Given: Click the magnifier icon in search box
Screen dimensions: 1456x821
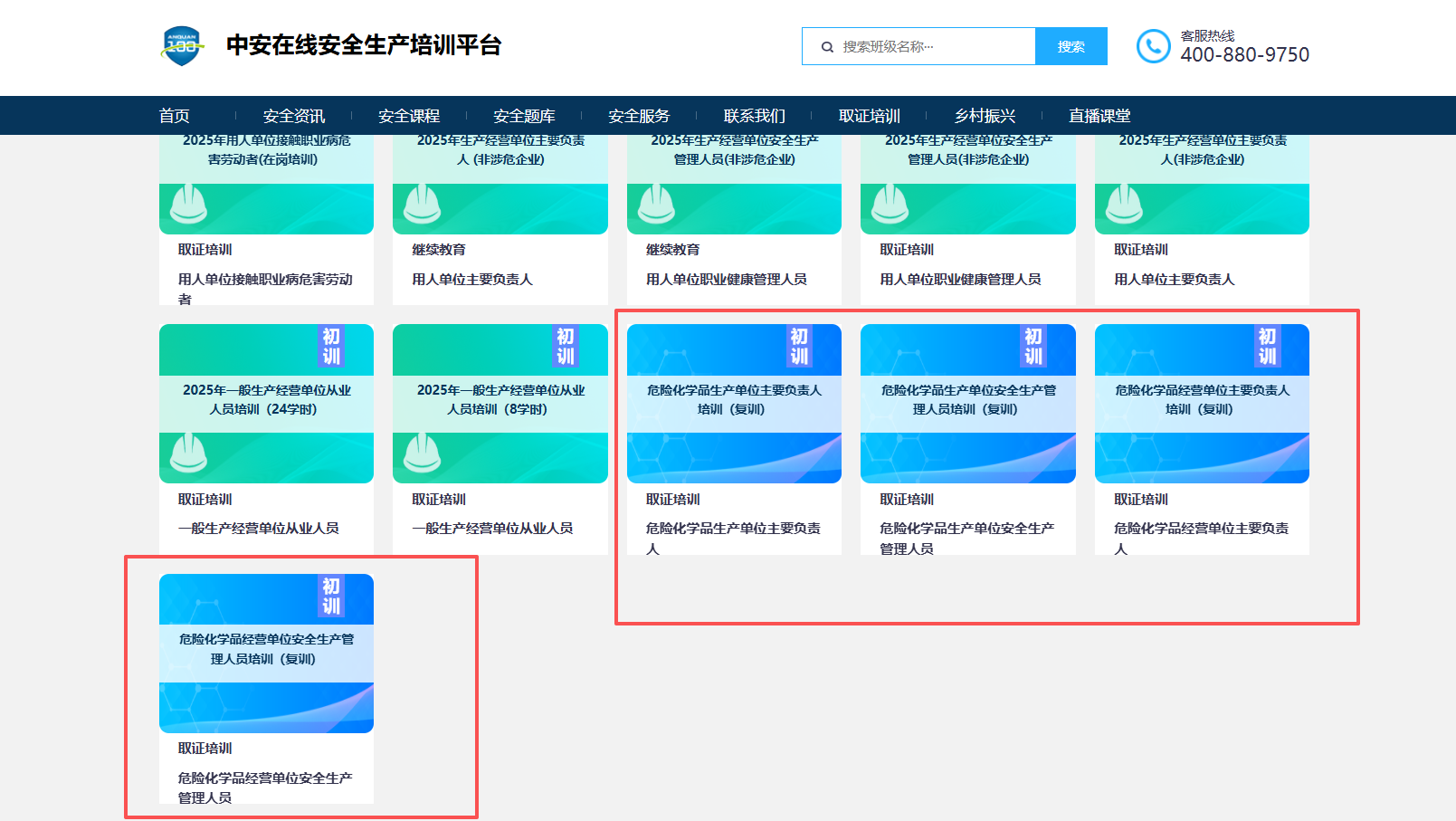Looking at the screenshot, I should [827, 47].
